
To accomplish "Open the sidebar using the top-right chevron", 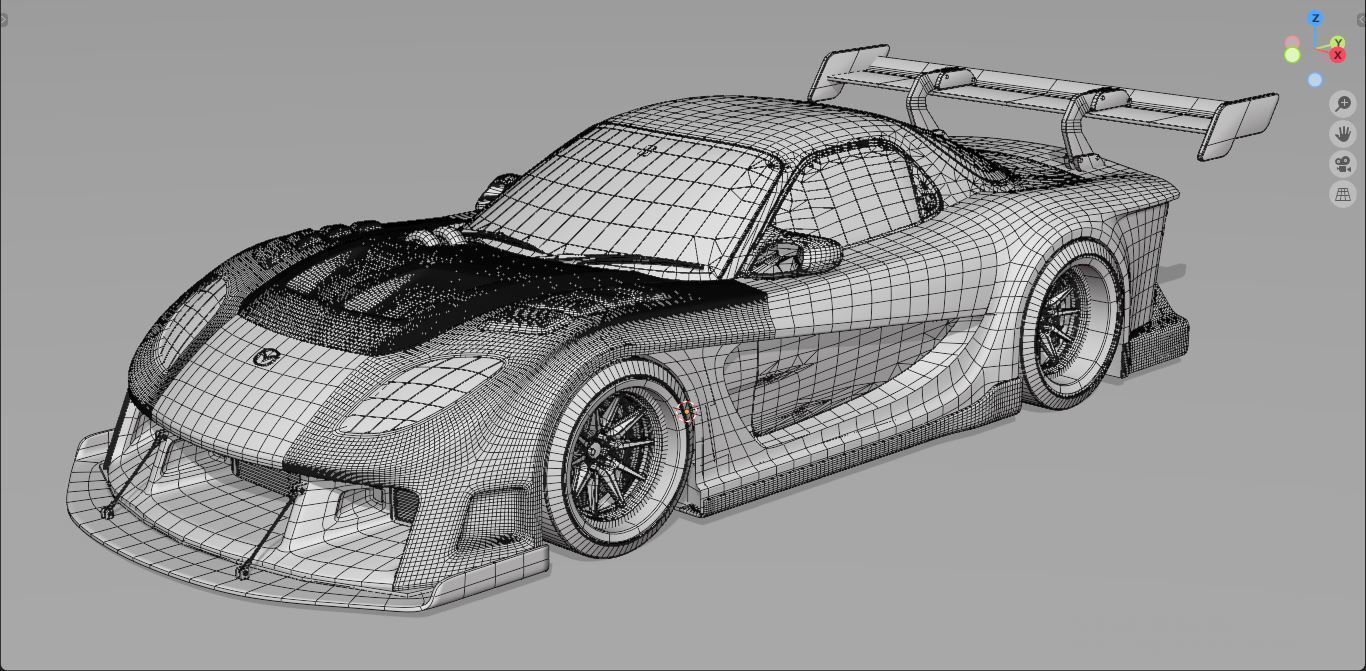I will tap(1360, 19).
